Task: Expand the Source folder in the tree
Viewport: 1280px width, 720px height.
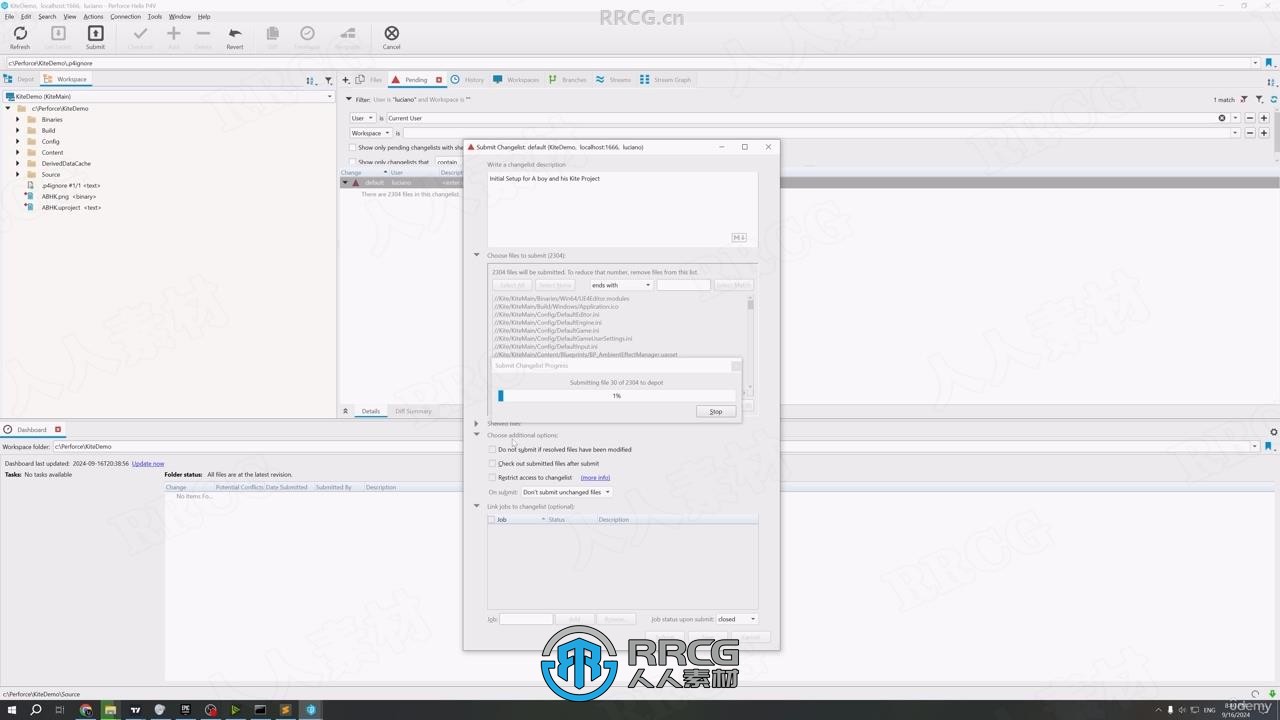Action: [x=17, y=174]
